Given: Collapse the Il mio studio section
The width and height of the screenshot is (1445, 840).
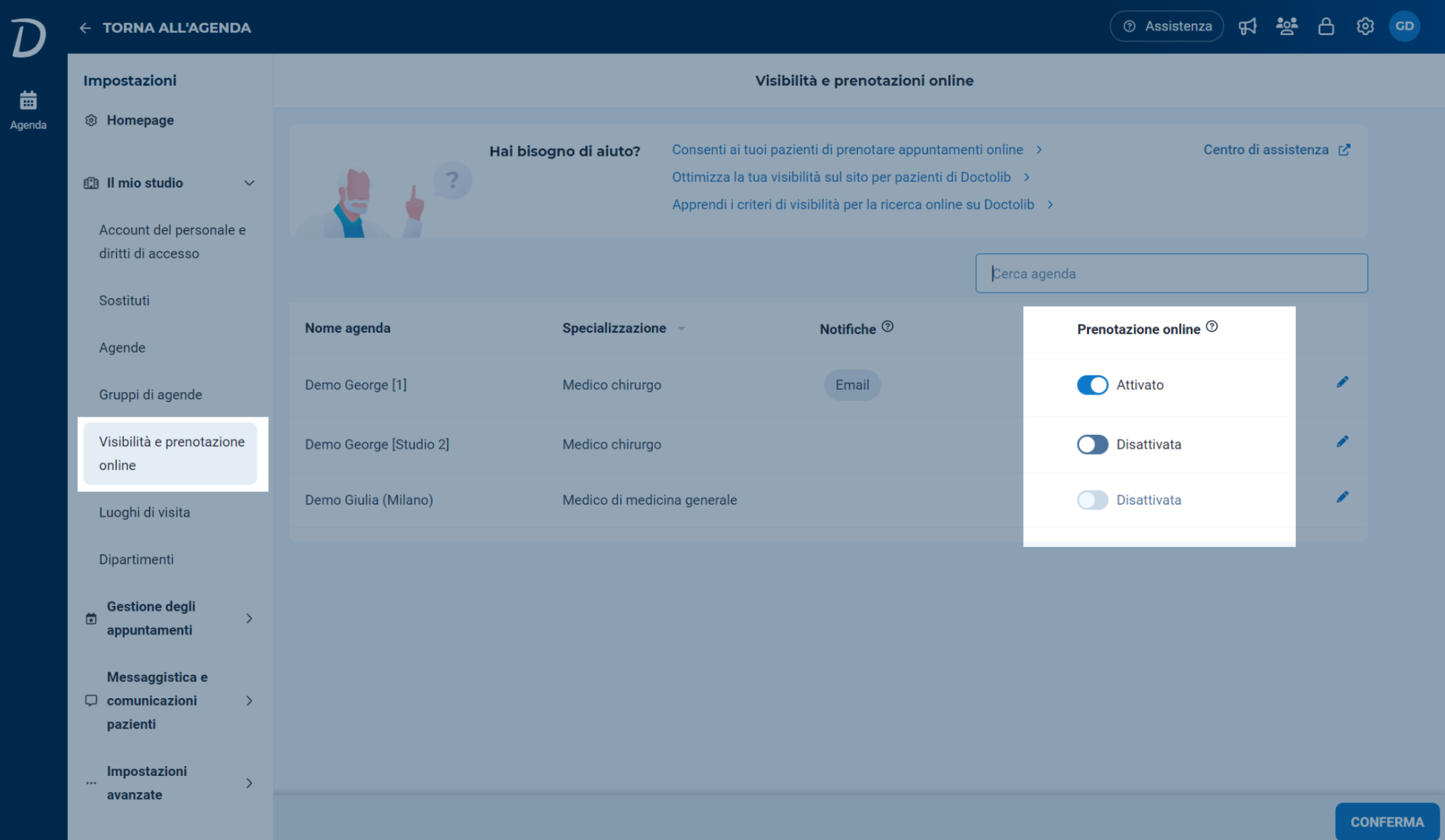Looking at the screenshot, I should click(249, 183).
